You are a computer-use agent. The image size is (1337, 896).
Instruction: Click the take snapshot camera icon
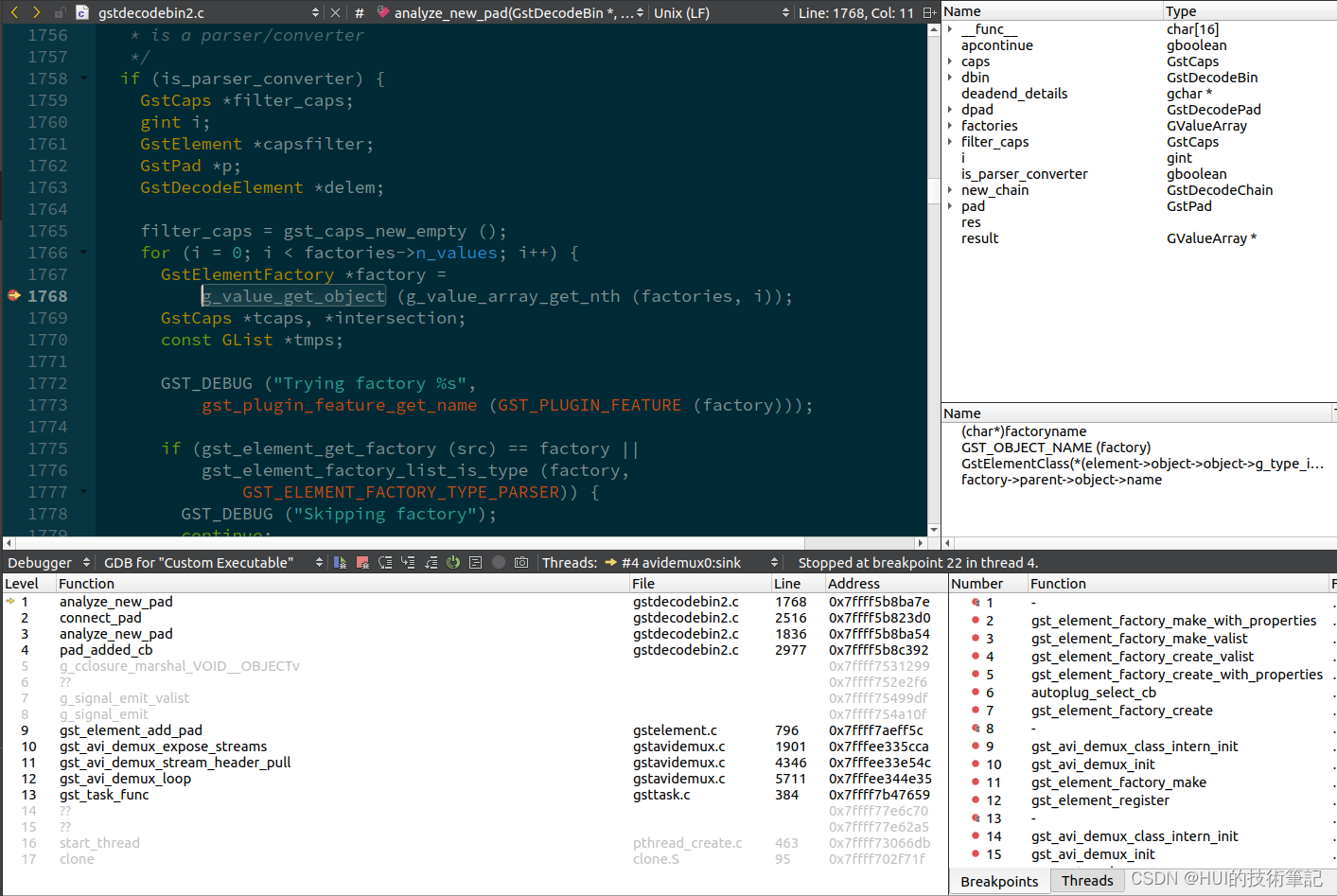(521, 563)
